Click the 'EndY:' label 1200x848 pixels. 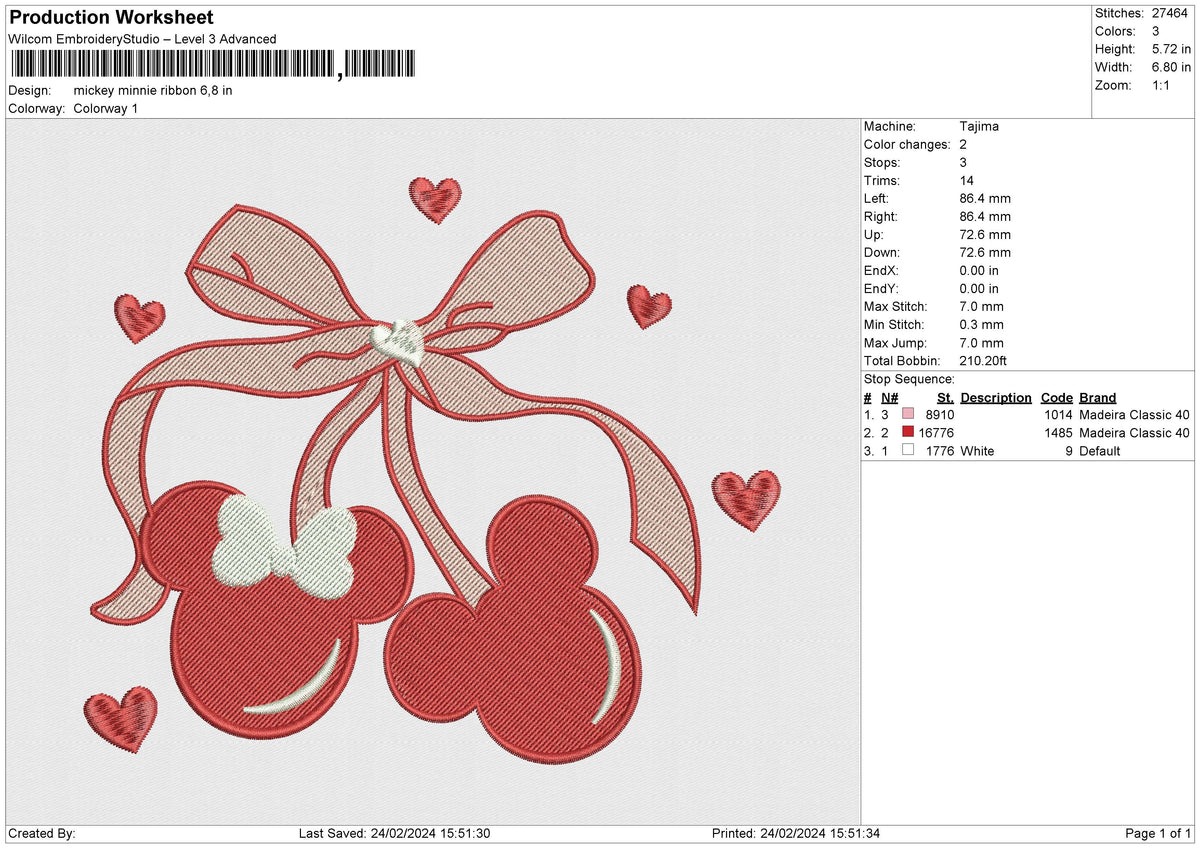coord(882,289)
